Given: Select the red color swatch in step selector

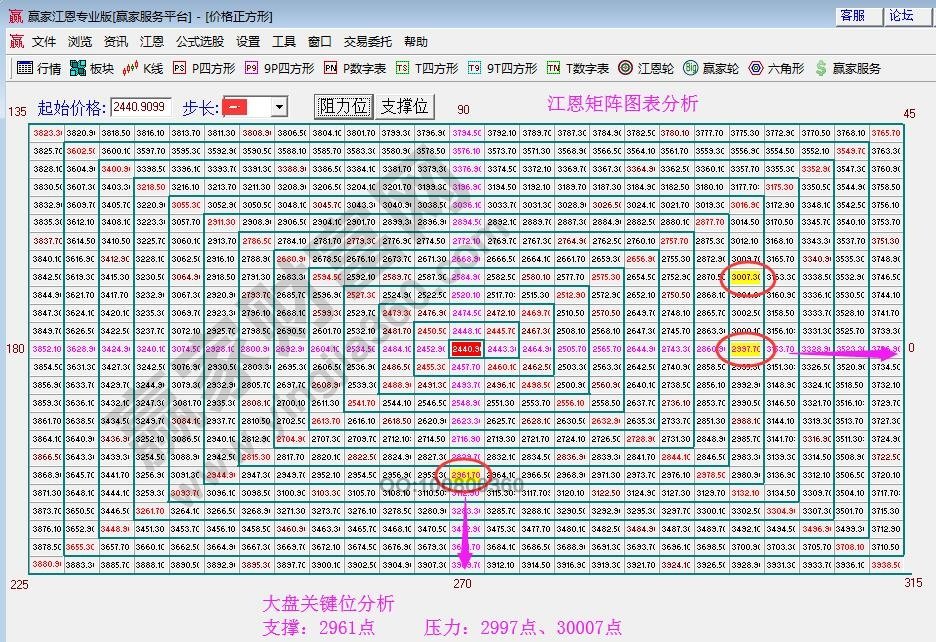Looking at the screenshot, I should pyautogui.click(x=235, y=106).
